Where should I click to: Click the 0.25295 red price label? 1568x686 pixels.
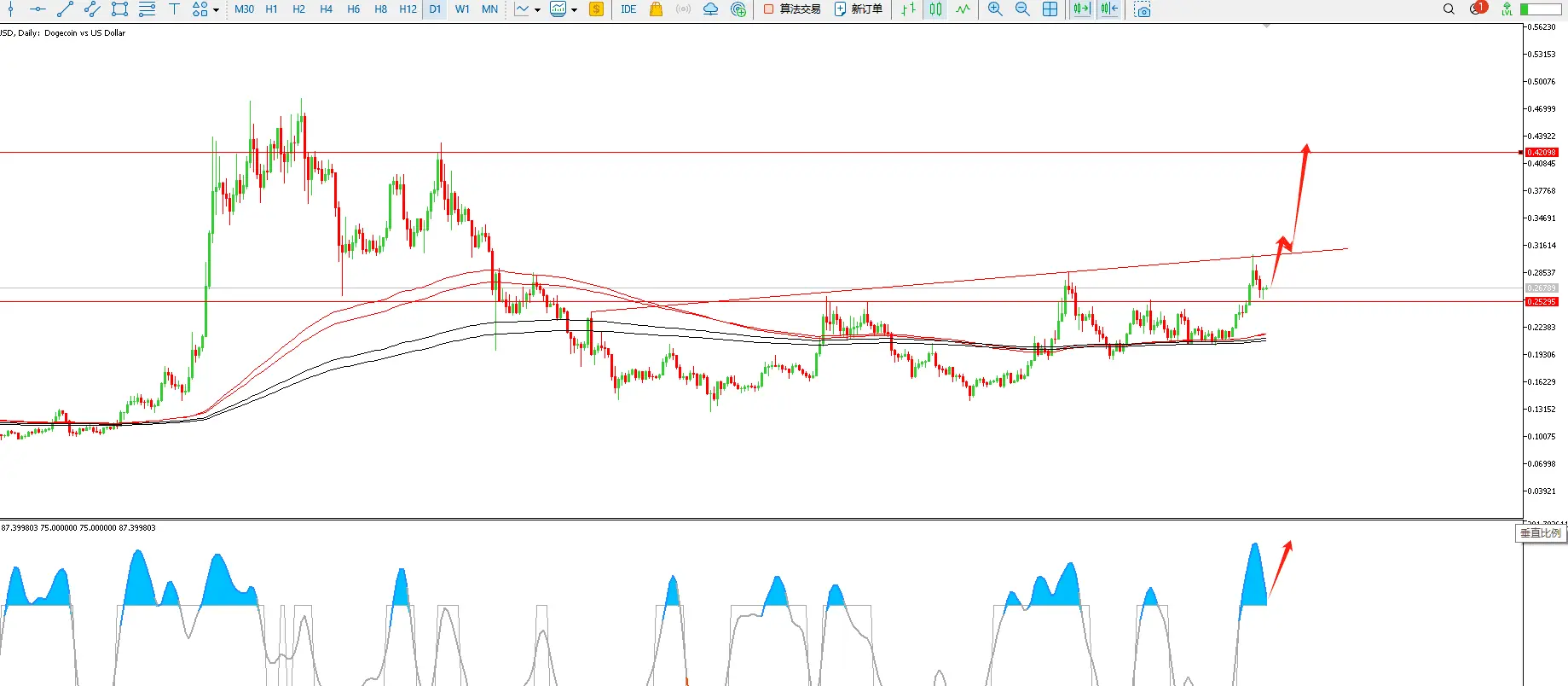(1542, 302)
